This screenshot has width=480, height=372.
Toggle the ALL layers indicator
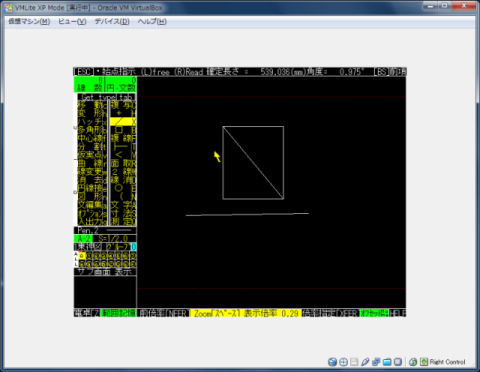click(76, 259)
